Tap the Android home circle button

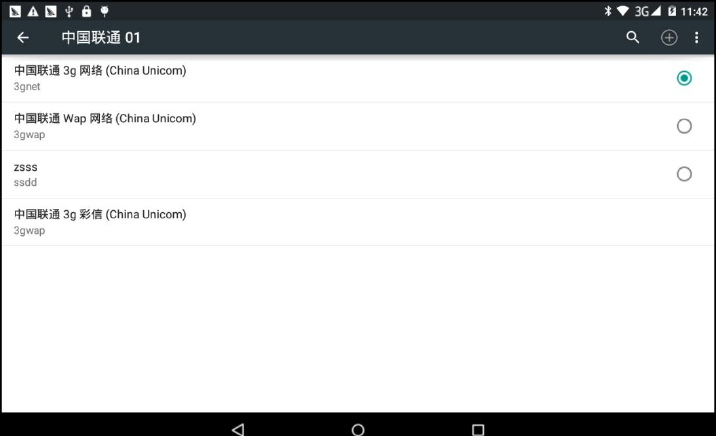(x=358, y=429)
